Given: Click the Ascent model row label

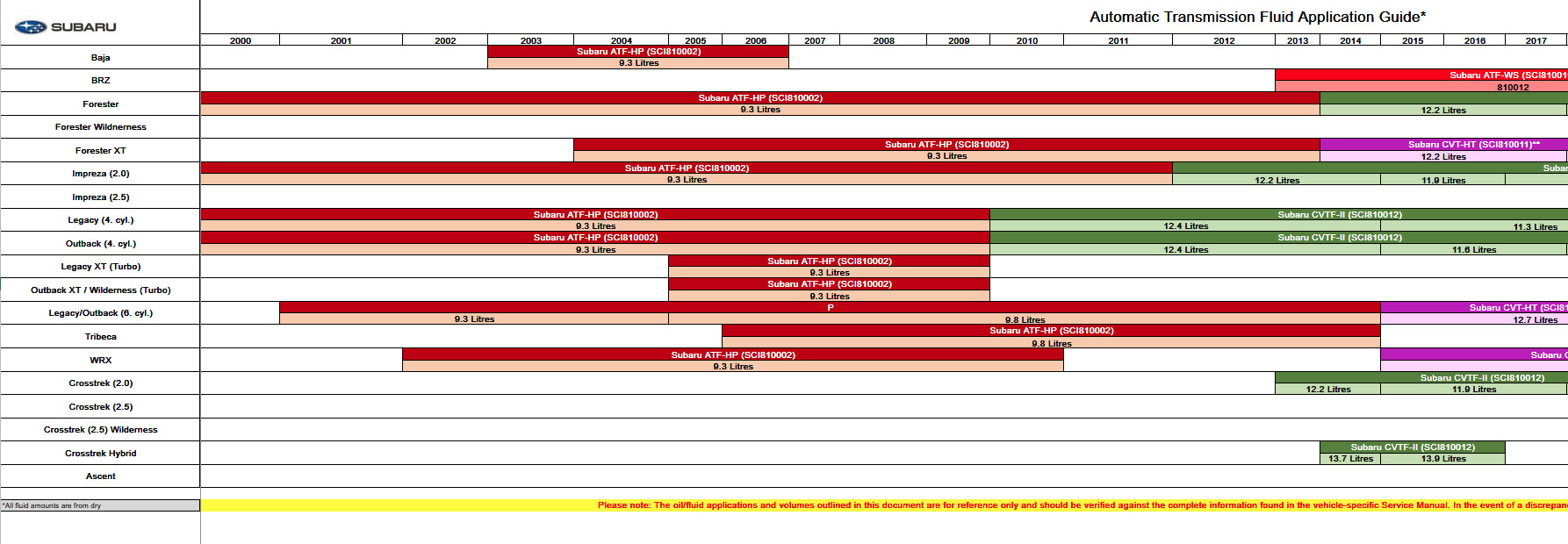Looking at the screenshot, I should point(100,476).
